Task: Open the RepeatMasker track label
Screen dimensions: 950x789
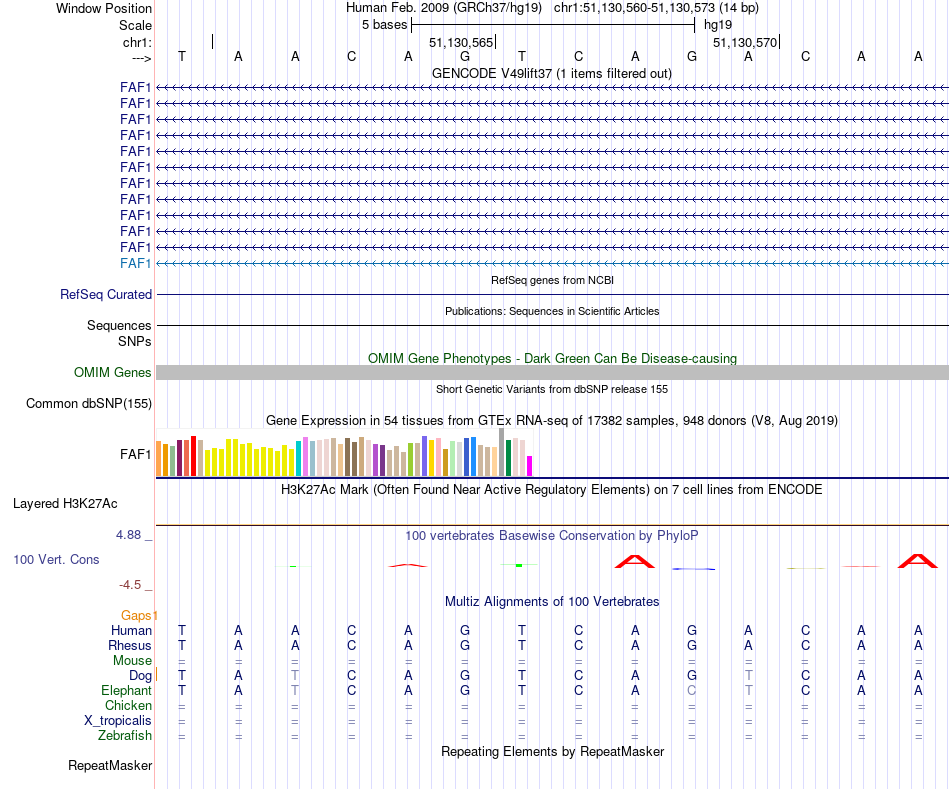Action: (110, 765)
